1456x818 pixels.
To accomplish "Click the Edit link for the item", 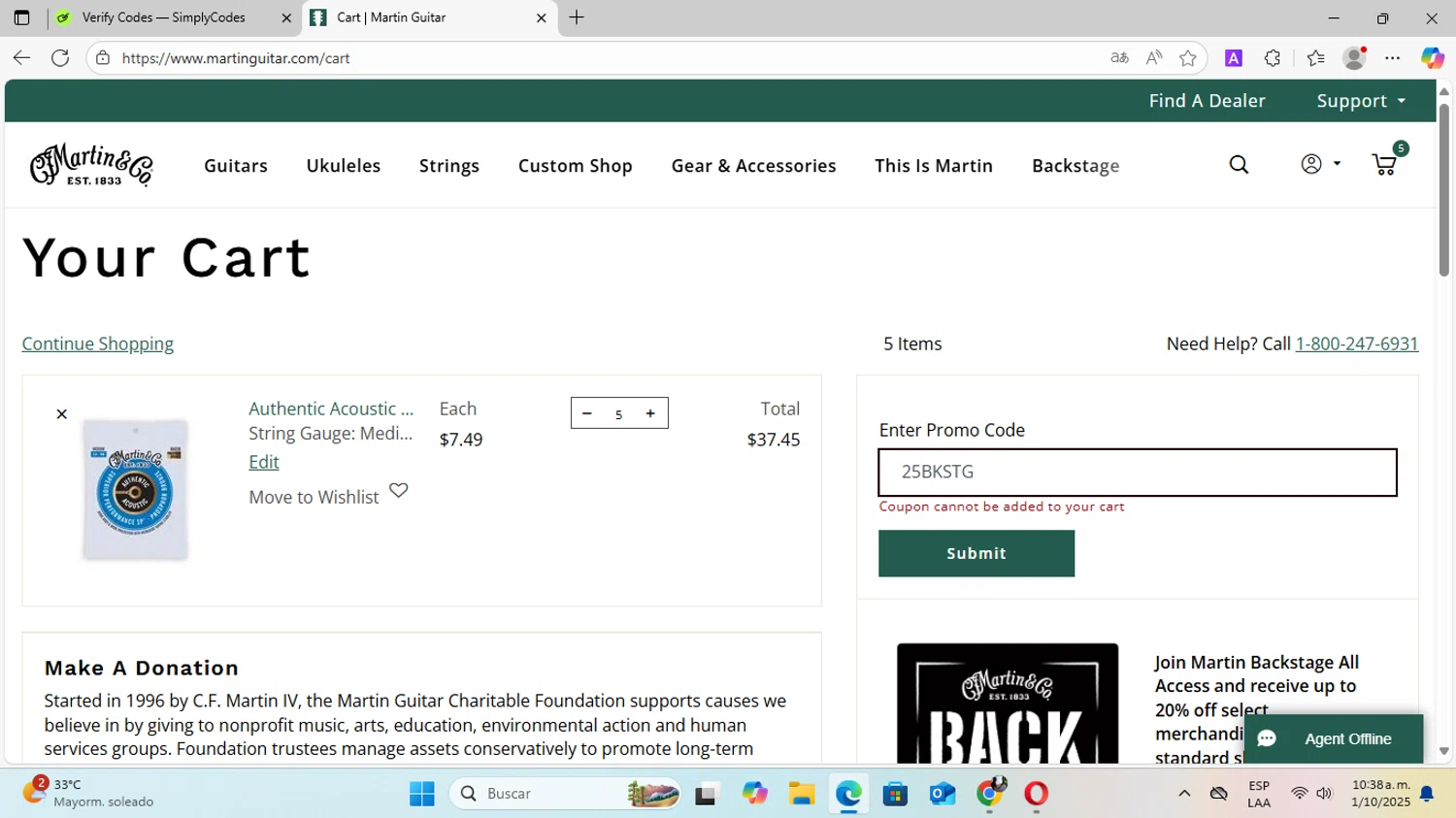I will pos(264,462).
